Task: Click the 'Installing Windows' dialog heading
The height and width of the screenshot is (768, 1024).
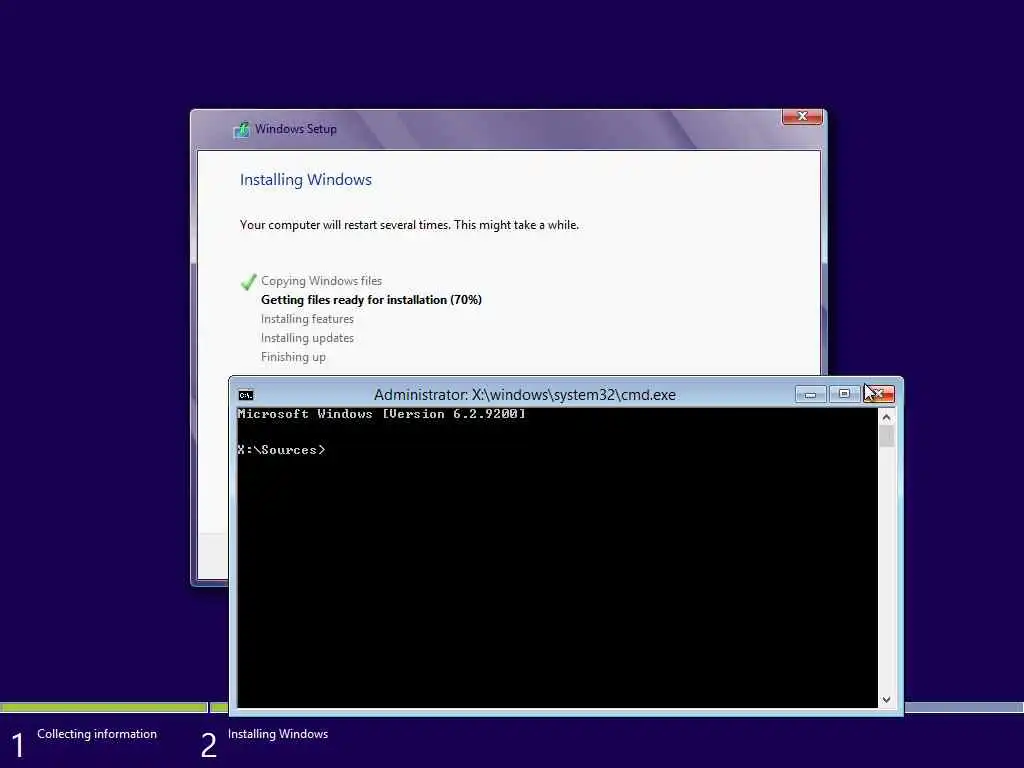Action: [x=306, y=180]
